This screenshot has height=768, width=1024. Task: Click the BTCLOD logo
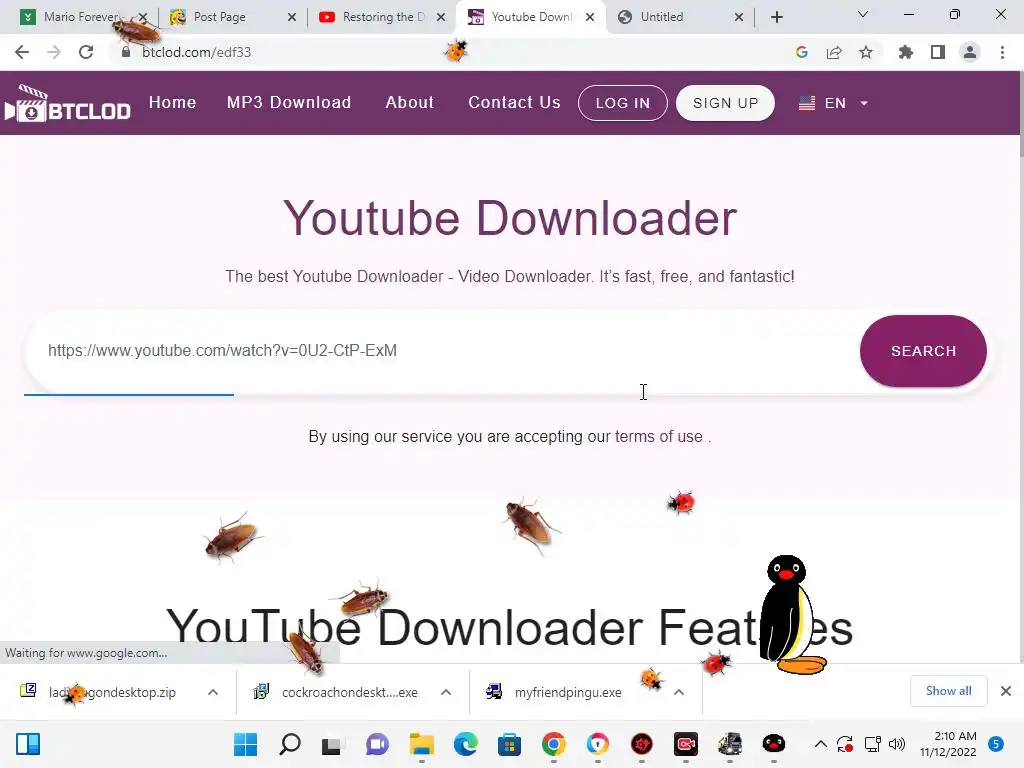tap(67, 104)
